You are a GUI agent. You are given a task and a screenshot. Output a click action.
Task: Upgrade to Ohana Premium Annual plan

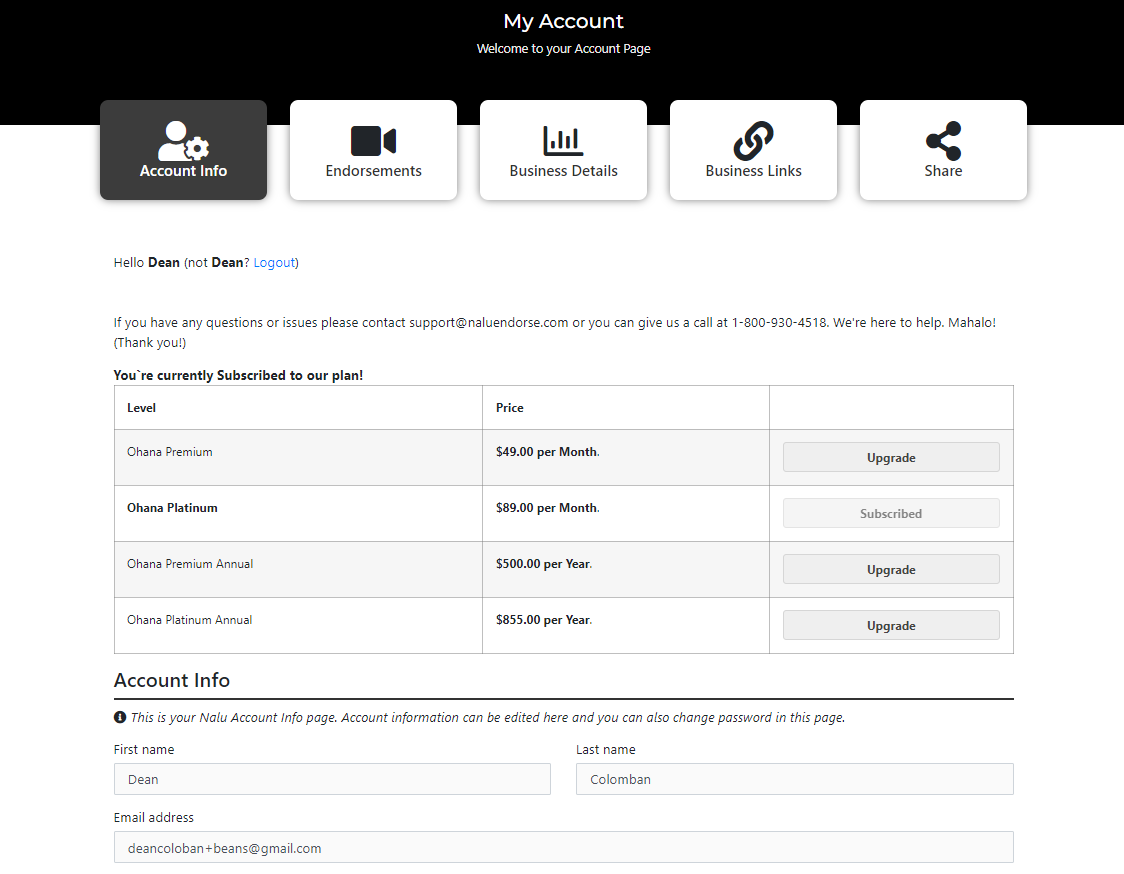pyautogui.click(x=891, y=569)
